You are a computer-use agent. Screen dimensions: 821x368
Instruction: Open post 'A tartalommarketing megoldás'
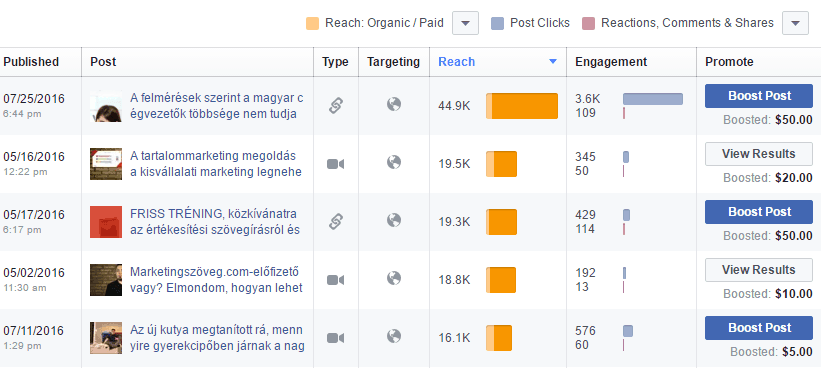[x=216, y=164]
